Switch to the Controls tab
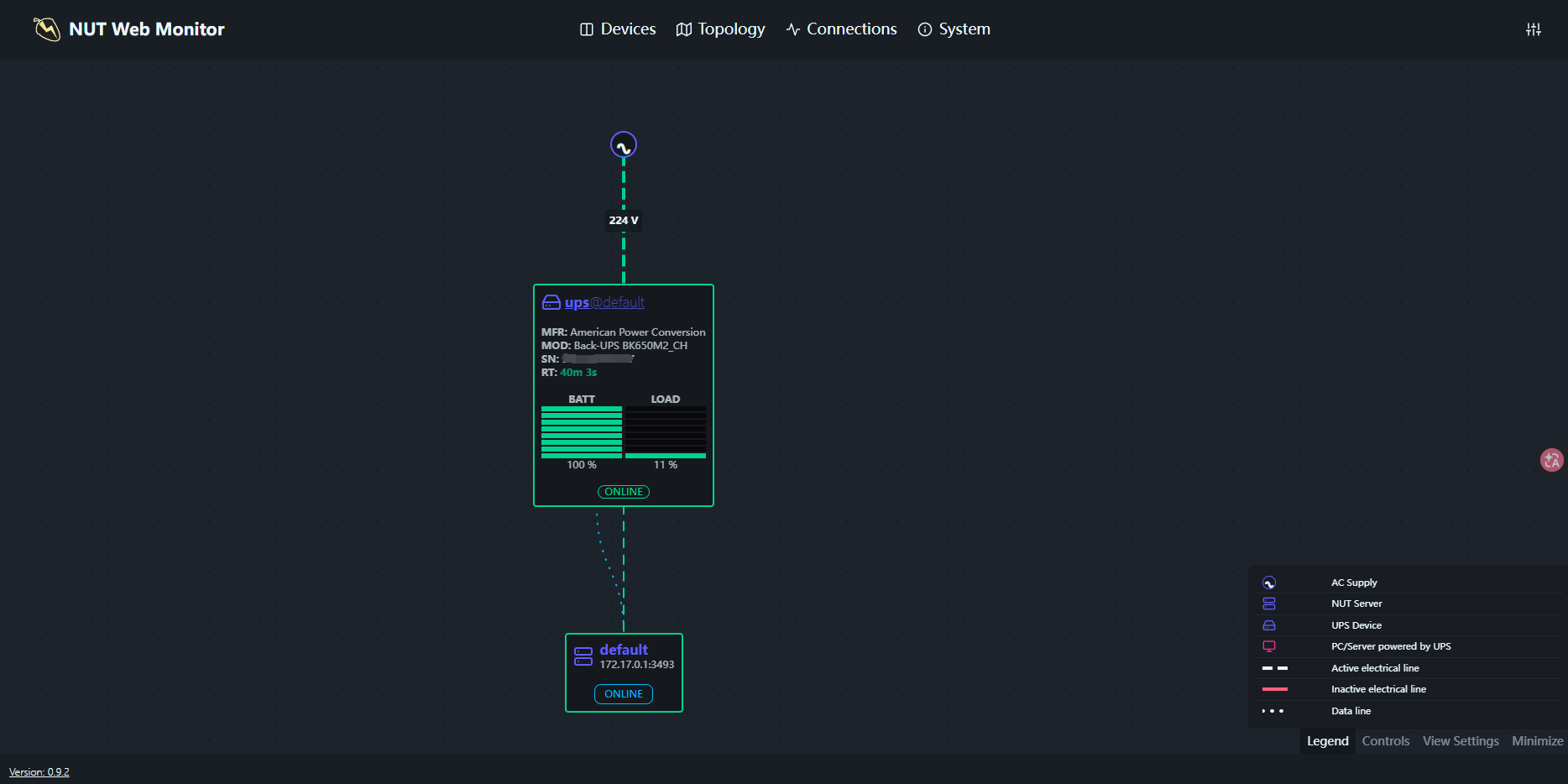1568x784 pixels. [x=1386, y=741]
